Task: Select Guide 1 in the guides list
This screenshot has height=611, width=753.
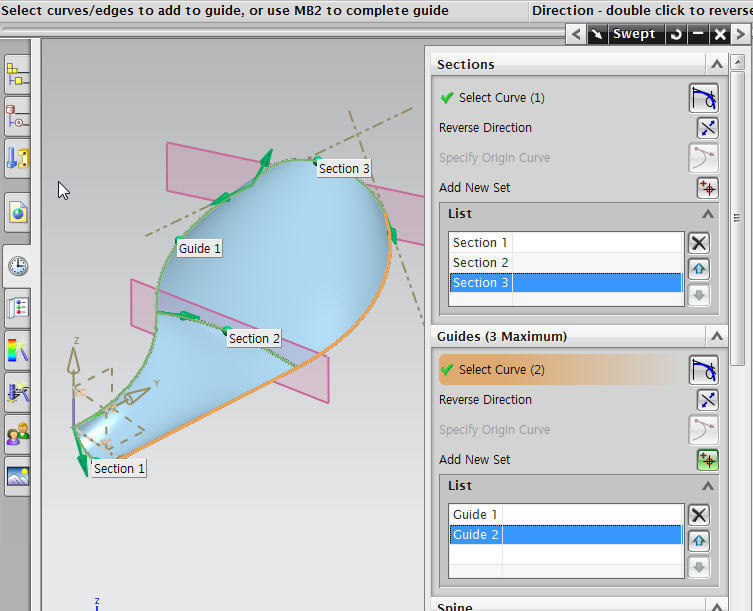Action: point(475,515)
